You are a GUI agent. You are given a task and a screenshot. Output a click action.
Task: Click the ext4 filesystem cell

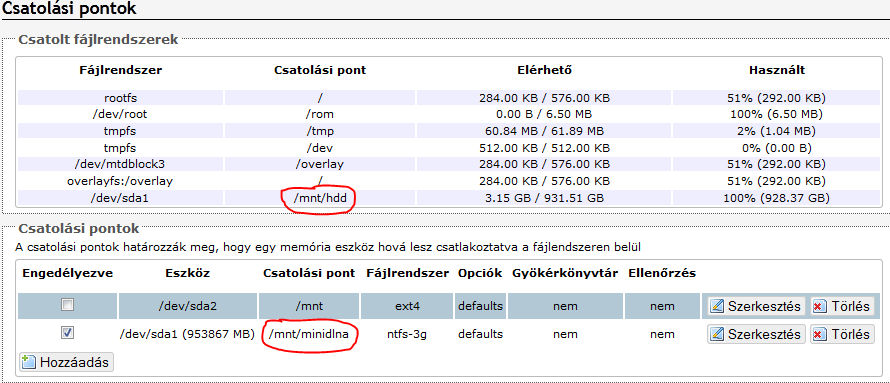point(407,306)
